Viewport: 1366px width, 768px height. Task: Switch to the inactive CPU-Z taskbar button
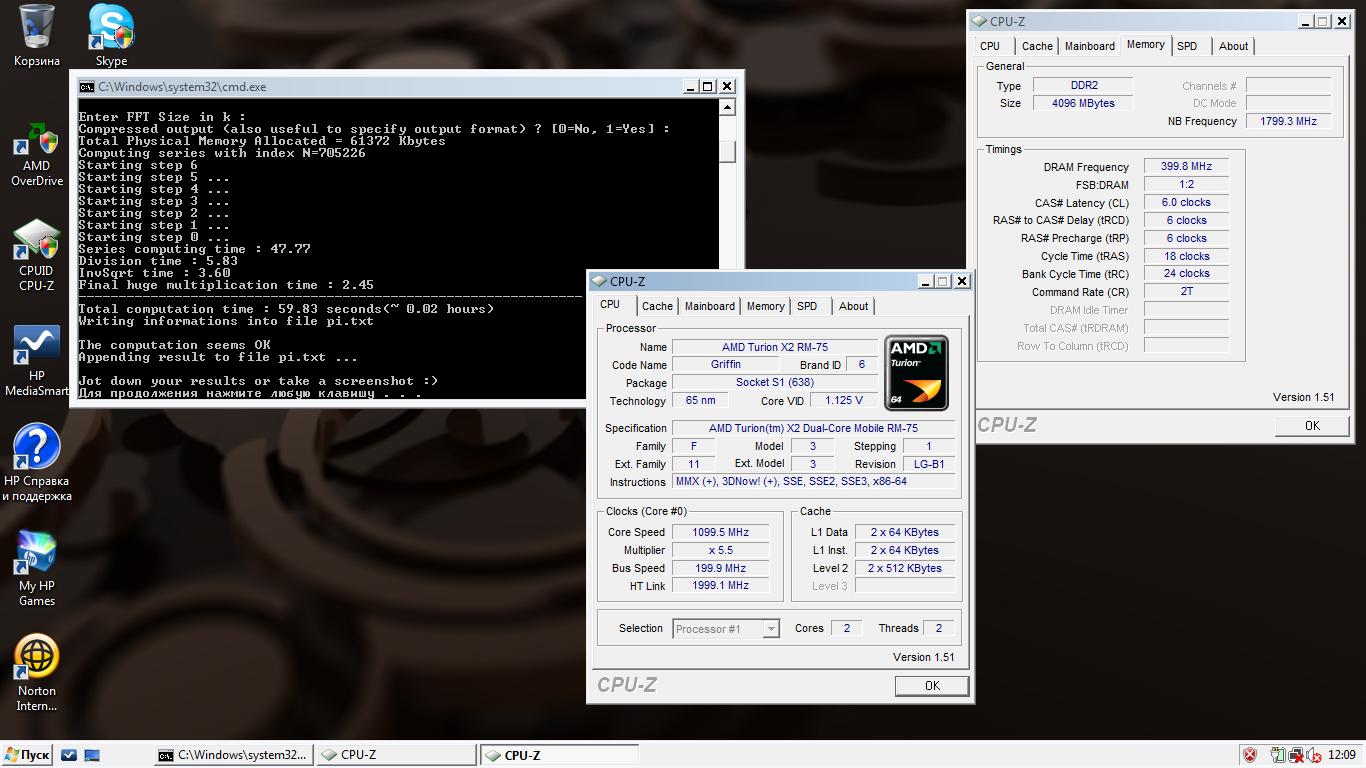click(396, 755)
